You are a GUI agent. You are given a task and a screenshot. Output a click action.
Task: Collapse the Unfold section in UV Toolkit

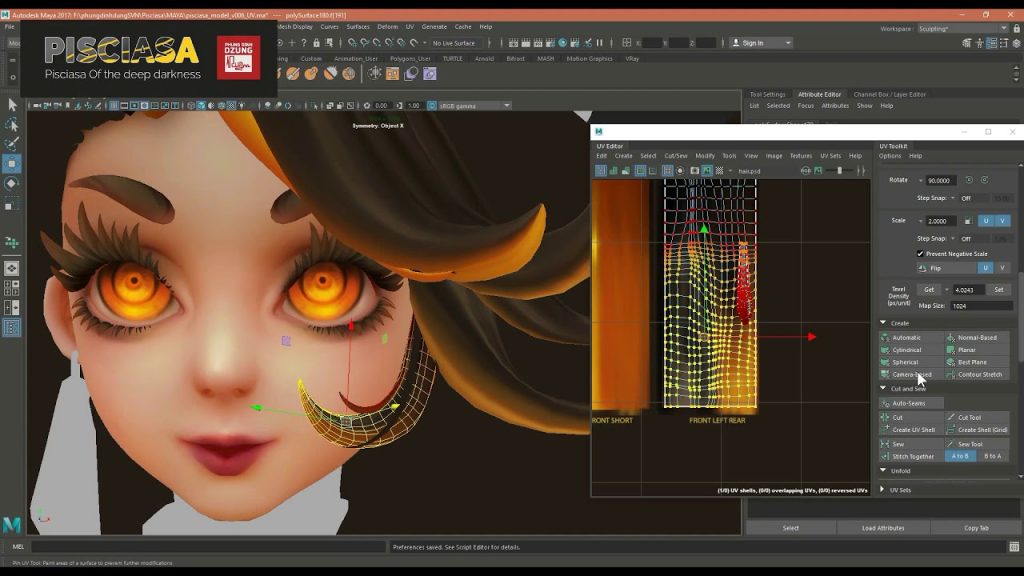pos(883,471)
